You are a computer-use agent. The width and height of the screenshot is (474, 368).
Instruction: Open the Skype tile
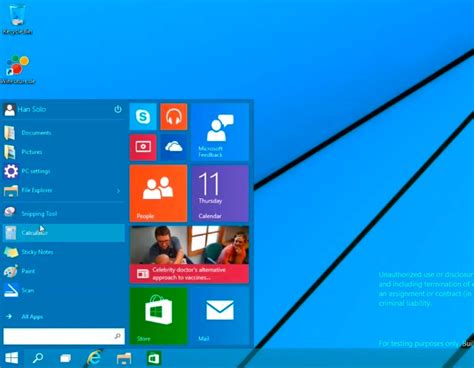(x=143, y=116)
